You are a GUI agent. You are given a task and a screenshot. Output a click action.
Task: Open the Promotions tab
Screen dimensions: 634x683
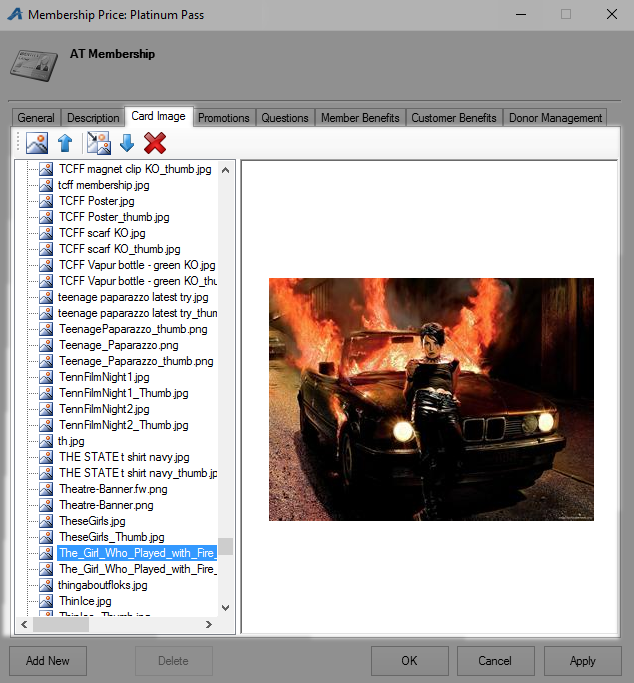[x=224, y=118]
